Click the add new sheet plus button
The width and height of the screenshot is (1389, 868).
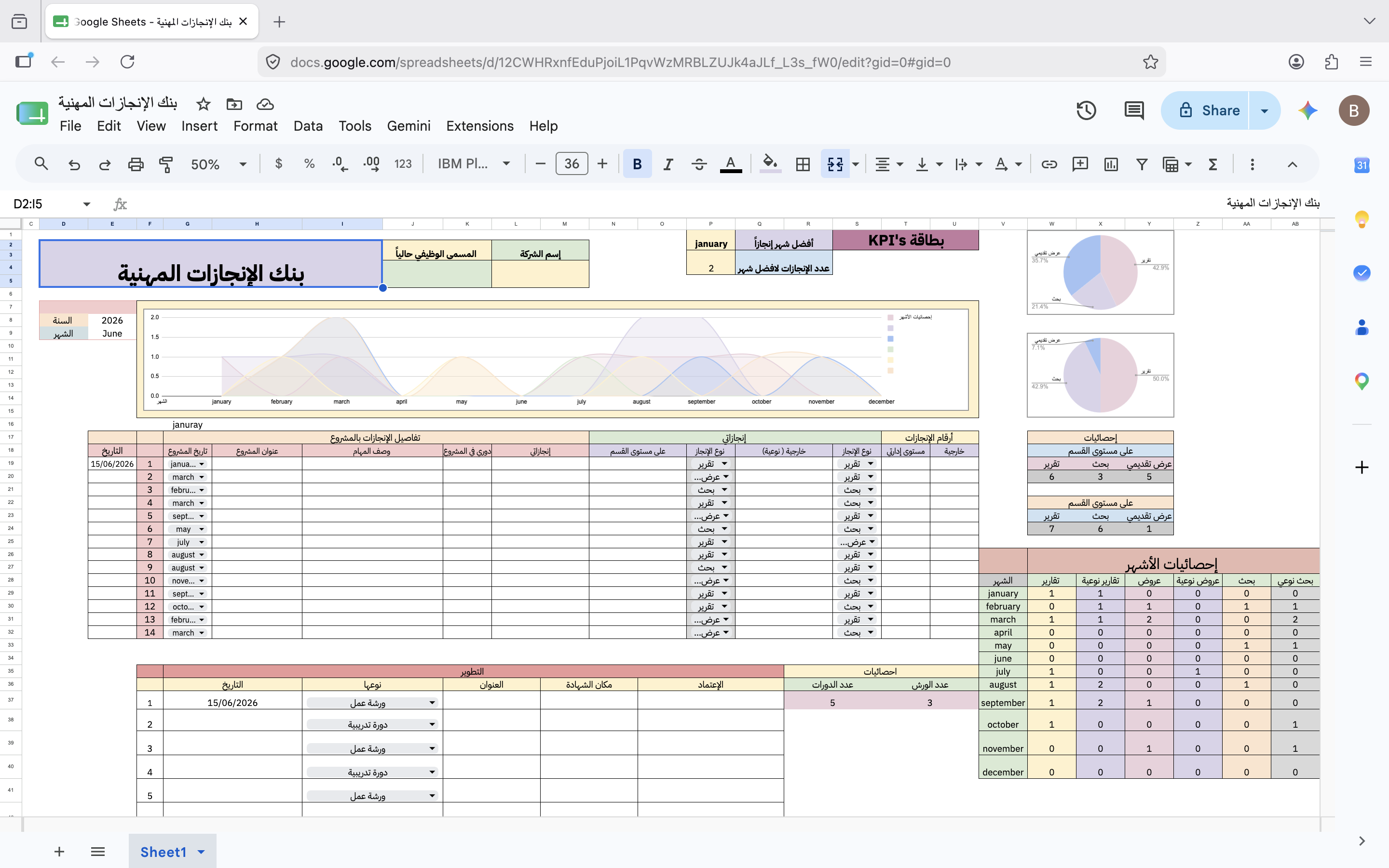coord(59,851)
